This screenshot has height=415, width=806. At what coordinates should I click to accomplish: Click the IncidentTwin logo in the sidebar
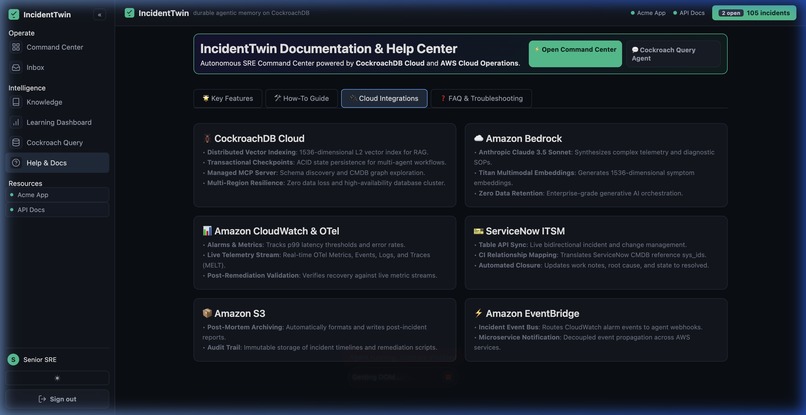(14, 14)
